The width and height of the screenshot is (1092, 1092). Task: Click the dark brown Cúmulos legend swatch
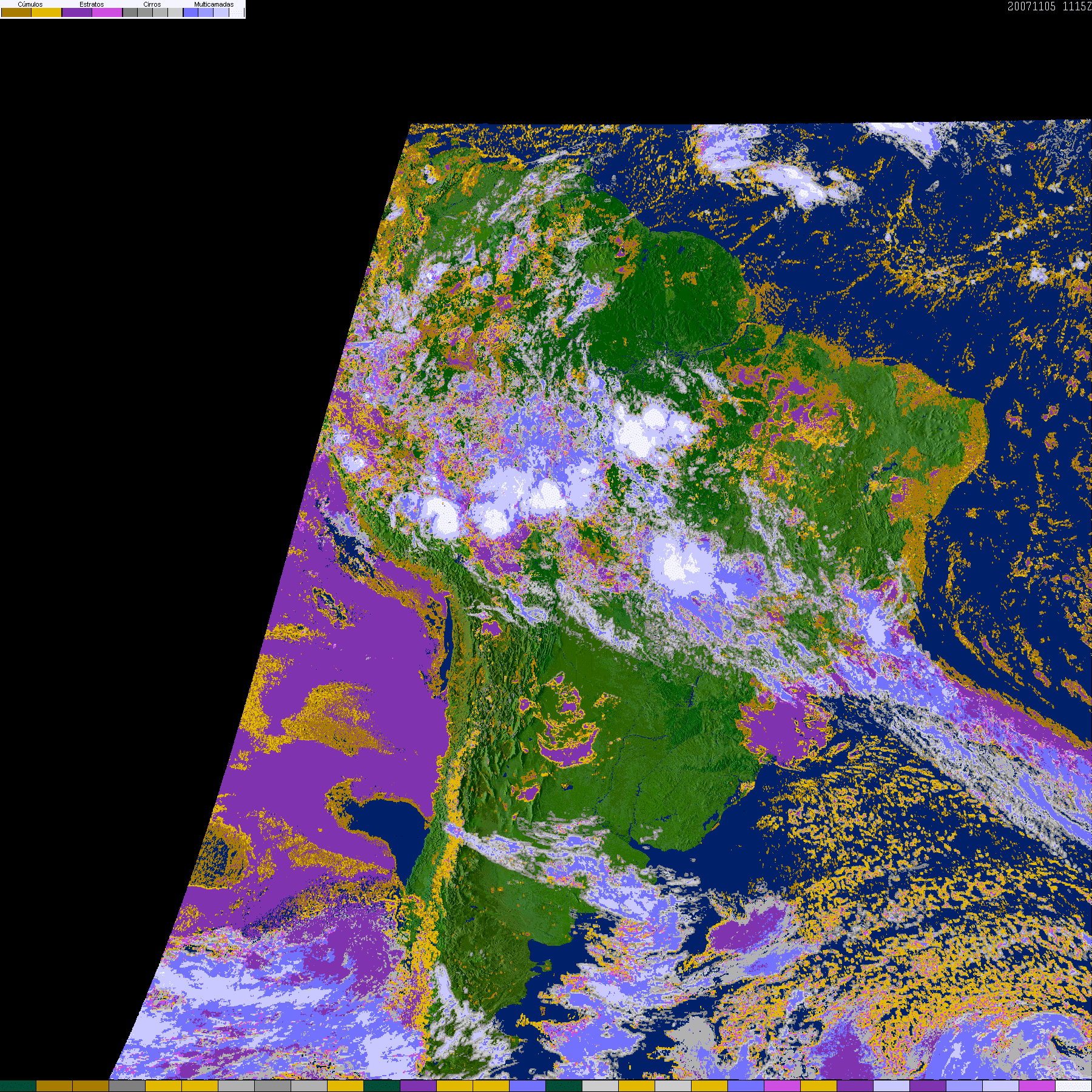16,12
